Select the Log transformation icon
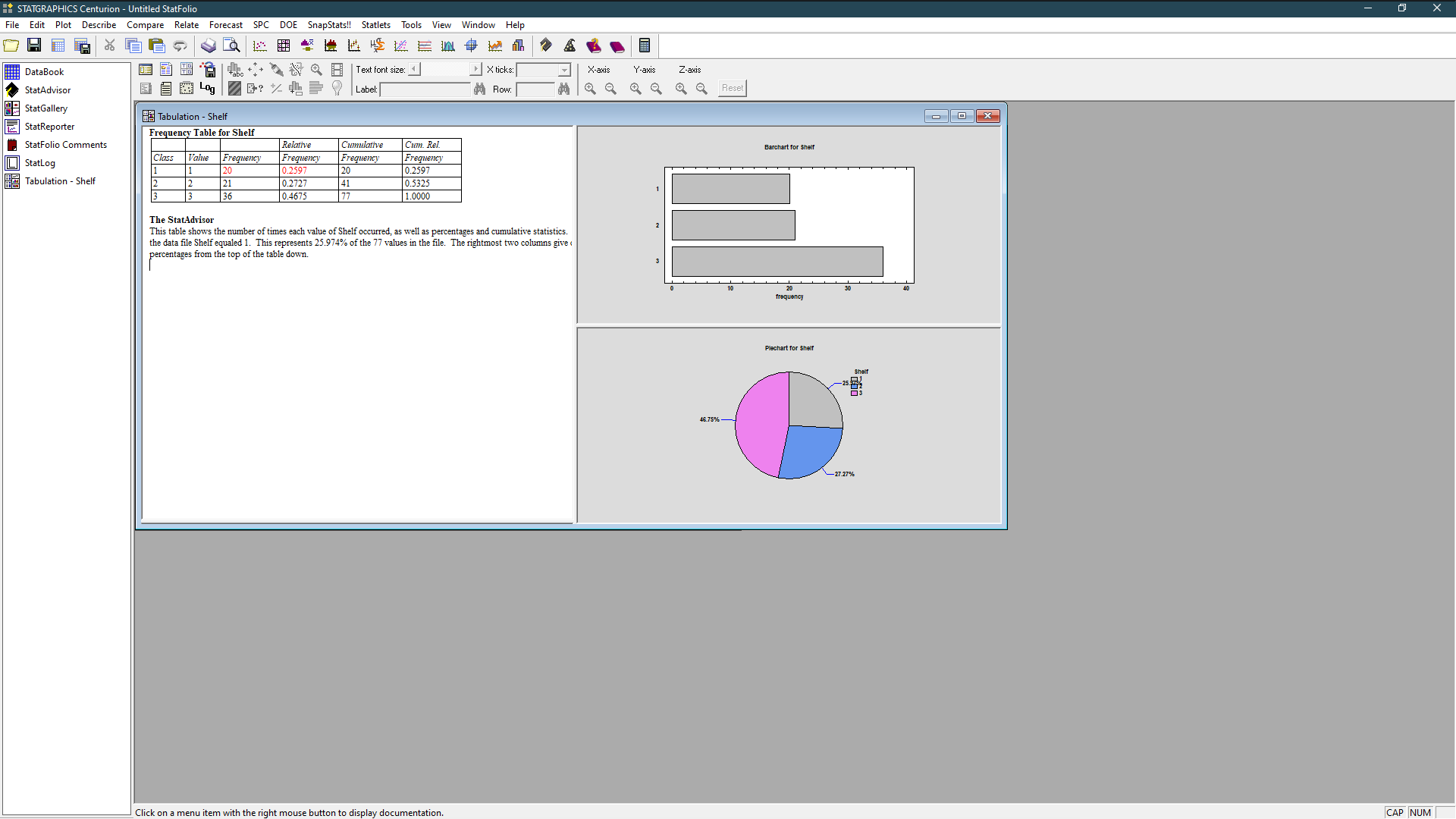Screen dimensions: 1456x819 pos(207,89)
